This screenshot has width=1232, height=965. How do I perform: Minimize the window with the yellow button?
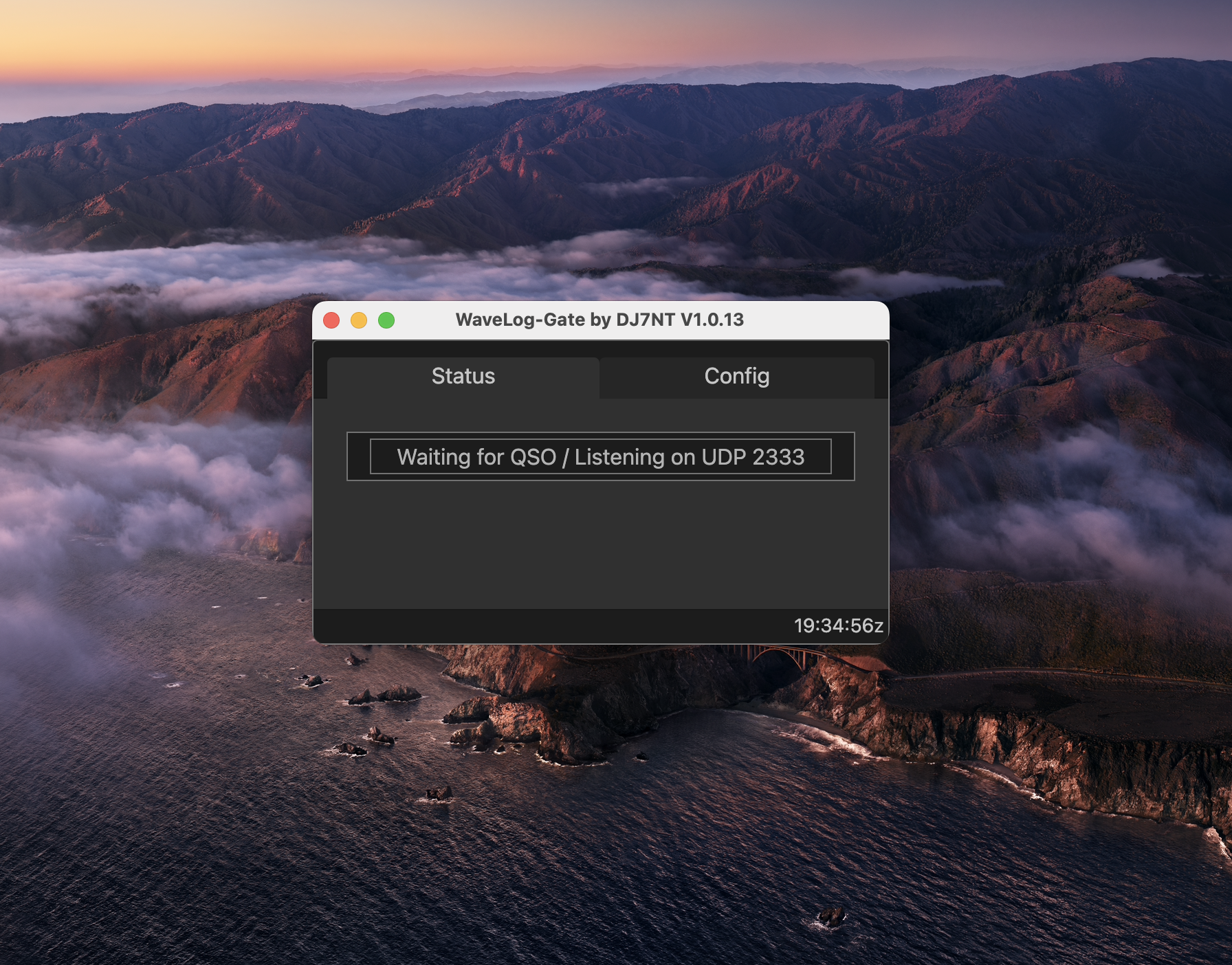click(359, 320)
